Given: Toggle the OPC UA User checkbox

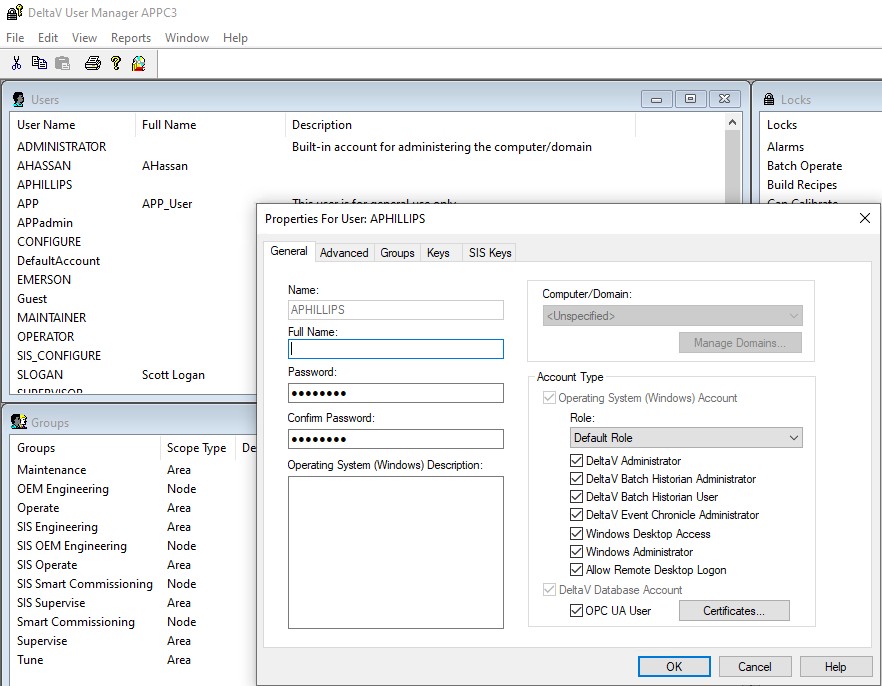Looking at the screenshot, I should (x=576, y=611).
